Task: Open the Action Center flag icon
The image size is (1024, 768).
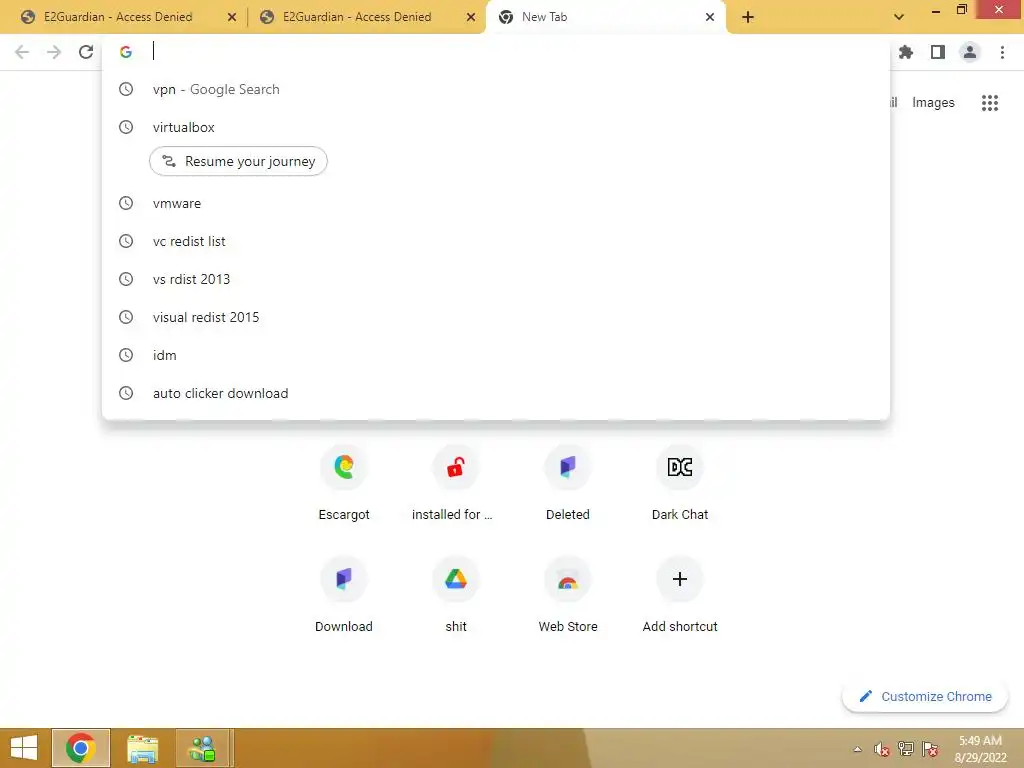Action: (x=930, y=749)
